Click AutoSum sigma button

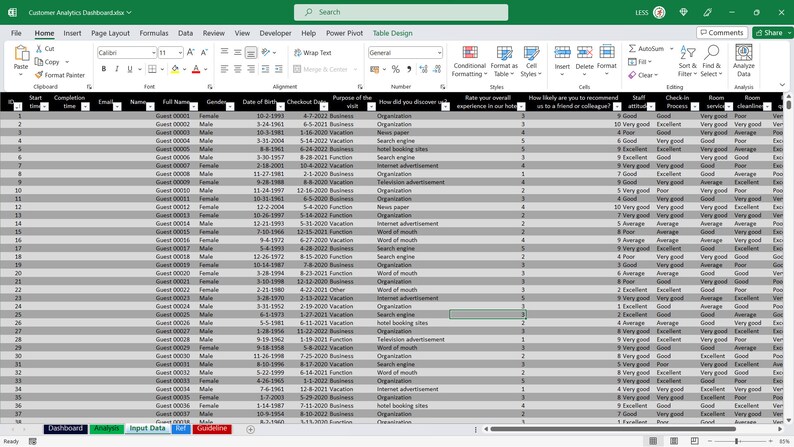point(646,49)
